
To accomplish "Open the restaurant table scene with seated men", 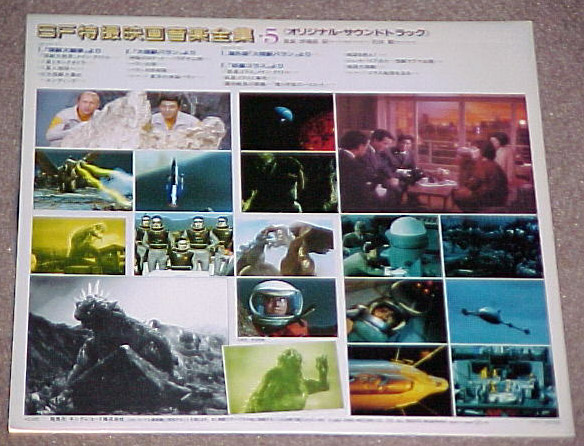I will coord(436,154).
